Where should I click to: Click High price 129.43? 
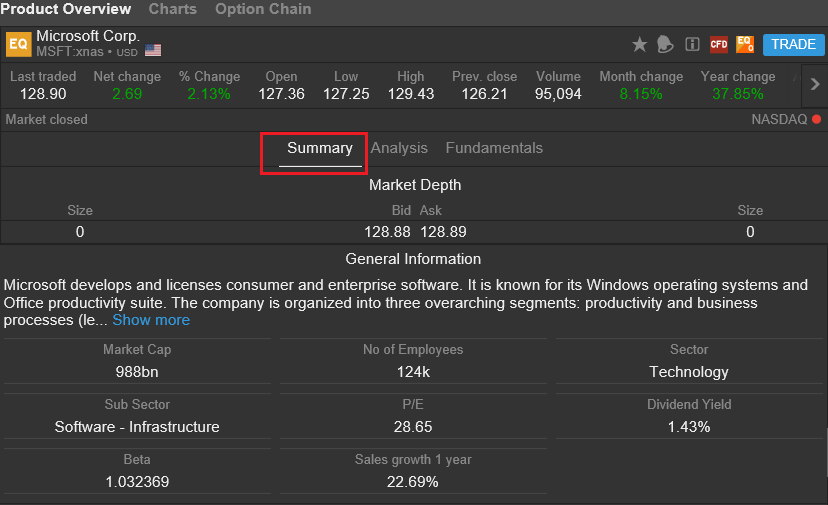[x=411, y=94]
